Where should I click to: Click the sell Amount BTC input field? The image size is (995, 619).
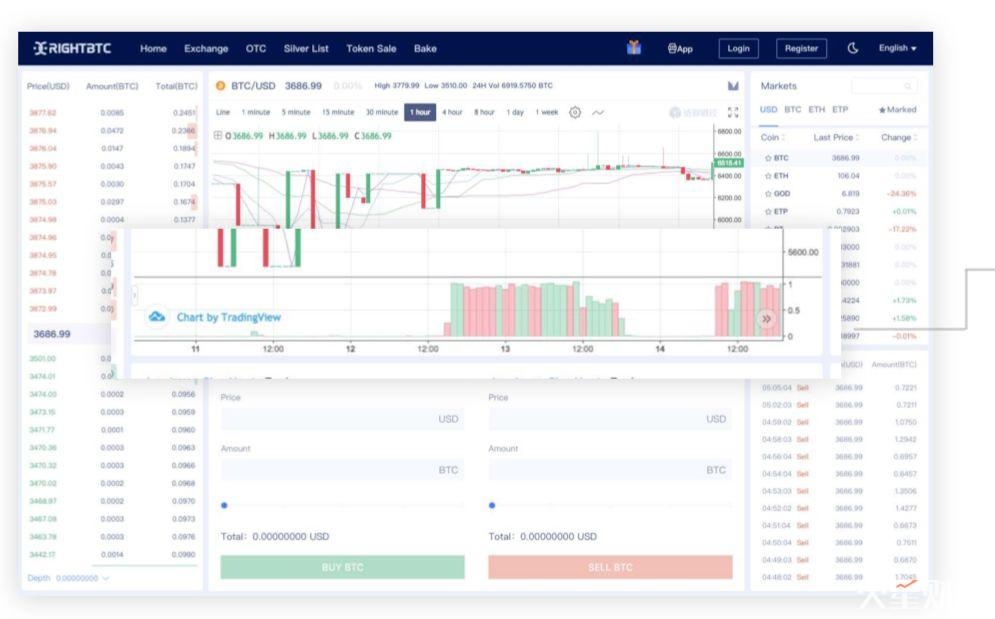[x=610, y=470]
